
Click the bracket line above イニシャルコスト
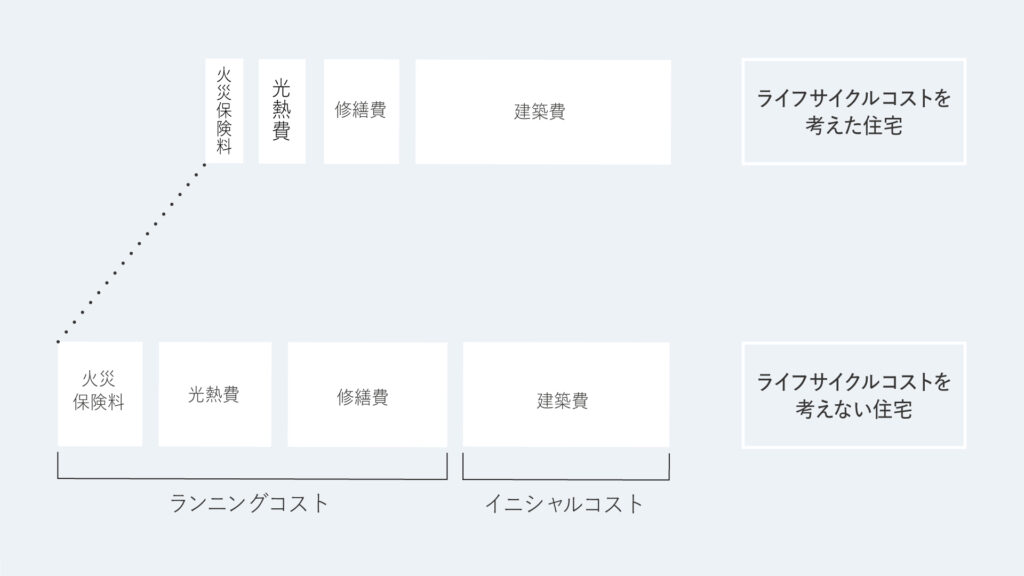566,479
